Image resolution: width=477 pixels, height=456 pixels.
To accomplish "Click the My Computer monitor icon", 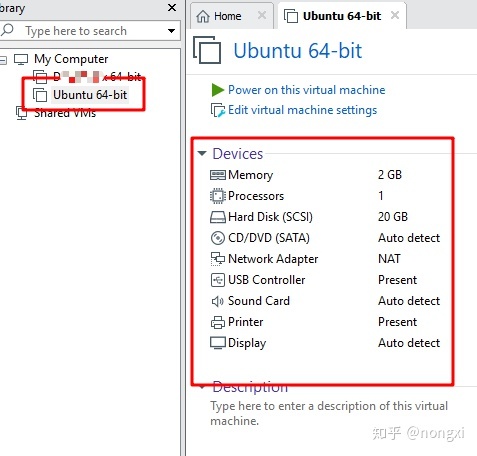I will pyautogui.click(x=21, y=60).
